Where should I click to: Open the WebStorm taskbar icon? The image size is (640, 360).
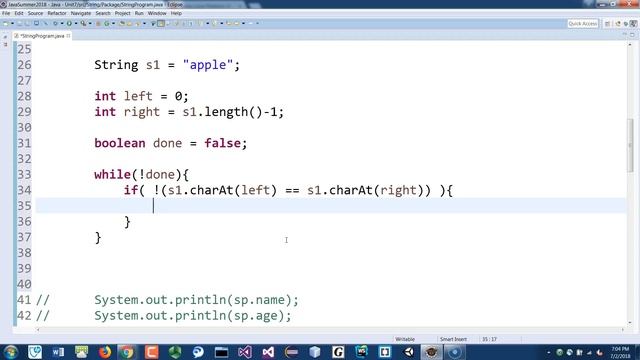pyautogui.click(x=362, y=352)
